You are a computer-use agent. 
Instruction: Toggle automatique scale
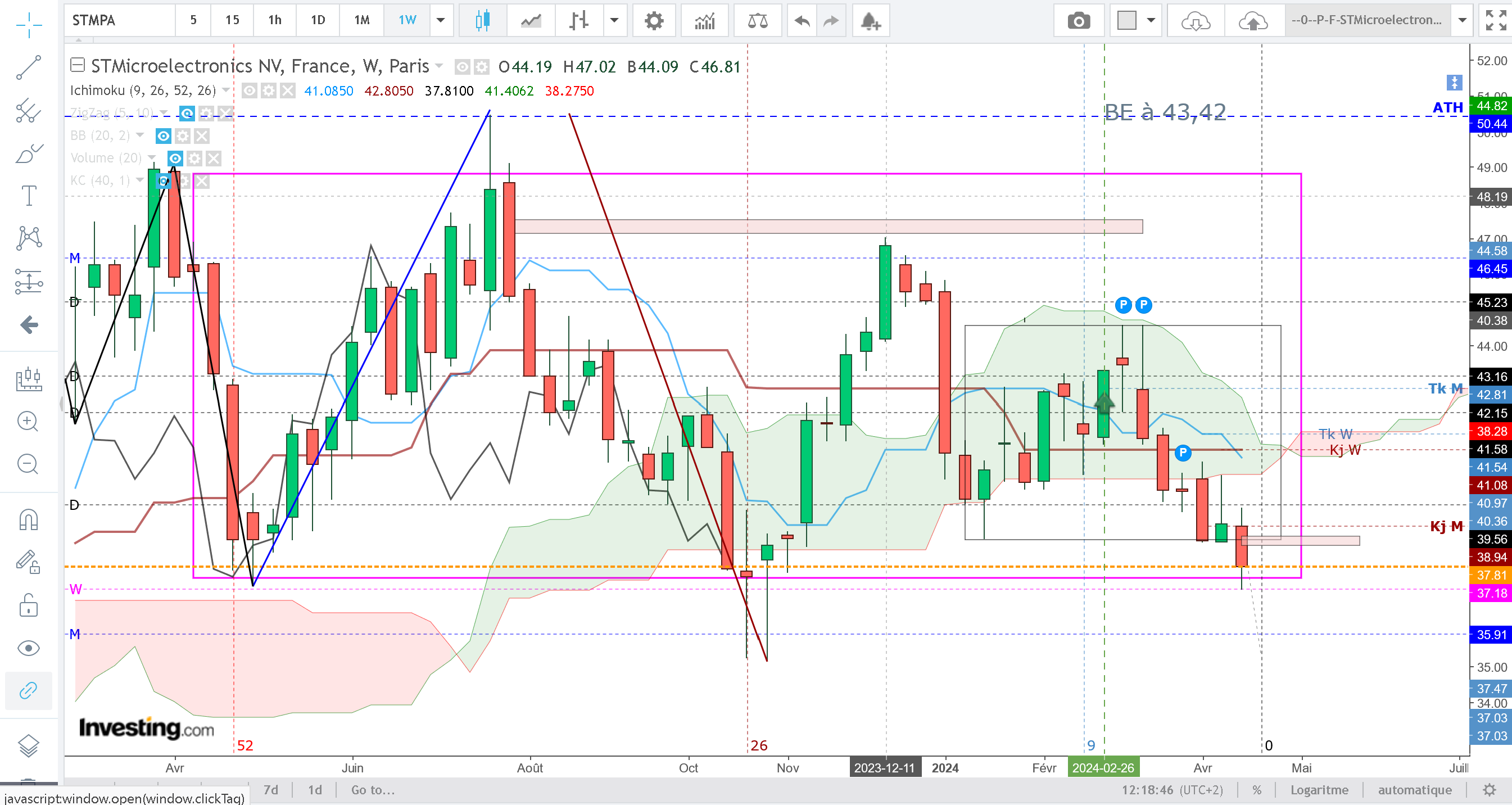(x=1415, y=790)
